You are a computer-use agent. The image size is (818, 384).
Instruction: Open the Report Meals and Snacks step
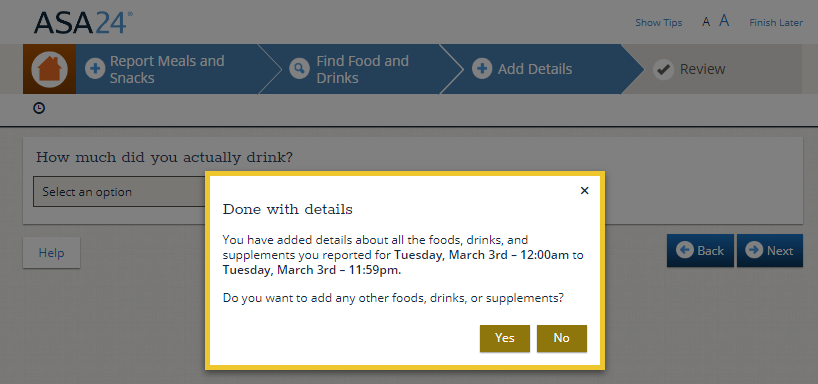(167, 69)
